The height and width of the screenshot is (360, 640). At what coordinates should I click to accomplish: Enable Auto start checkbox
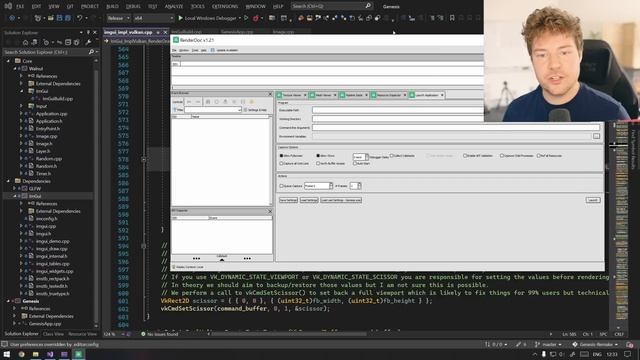tap(355, 163)
